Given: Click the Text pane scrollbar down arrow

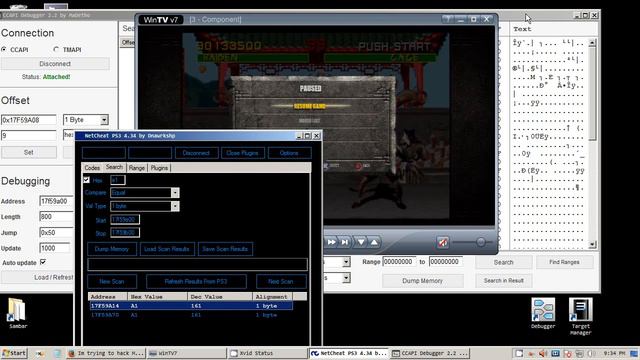Looking at the screenshot, I should pos(593,245).
